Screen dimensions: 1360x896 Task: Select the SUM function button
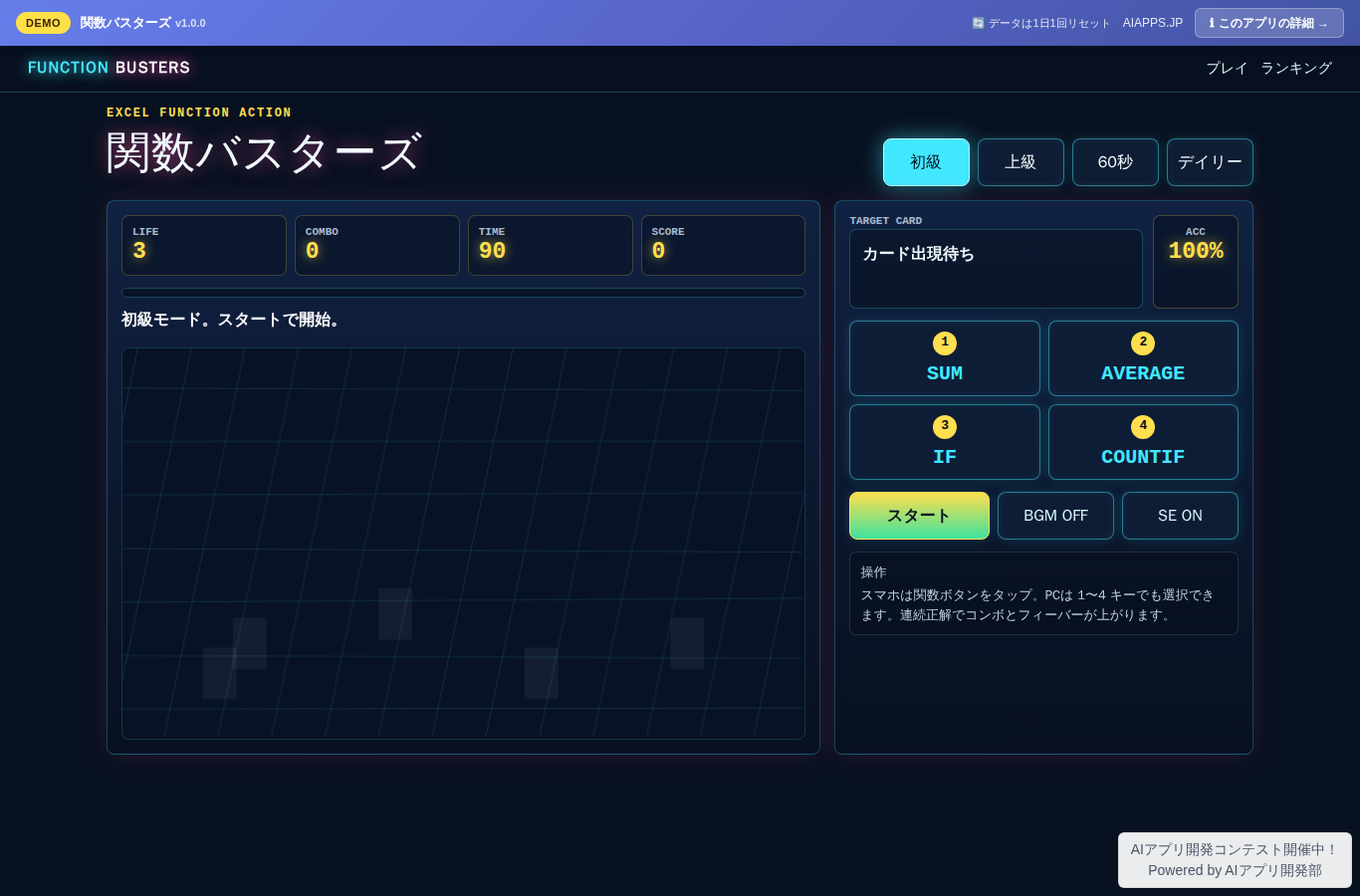tap(944, 358)
